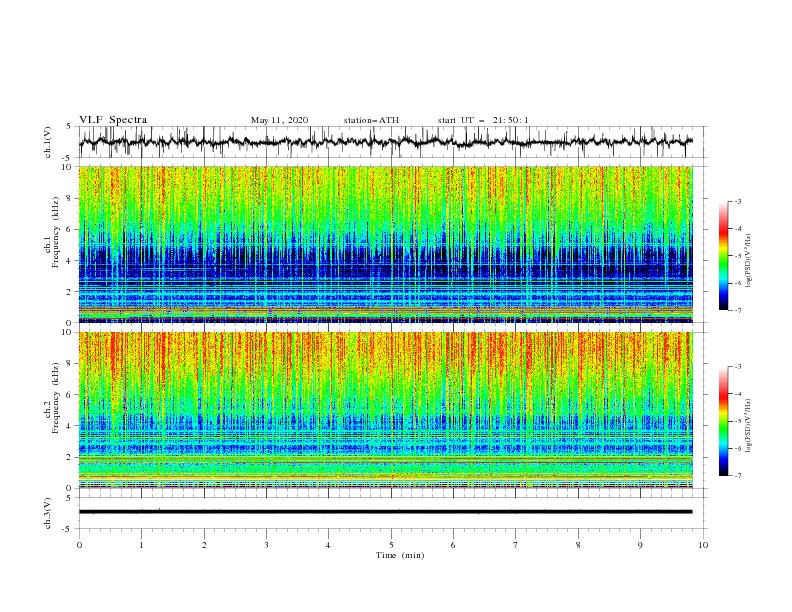792x612 pixels.
Task: Click the 'Time (min)' axis title
Action: pos(400,555)
